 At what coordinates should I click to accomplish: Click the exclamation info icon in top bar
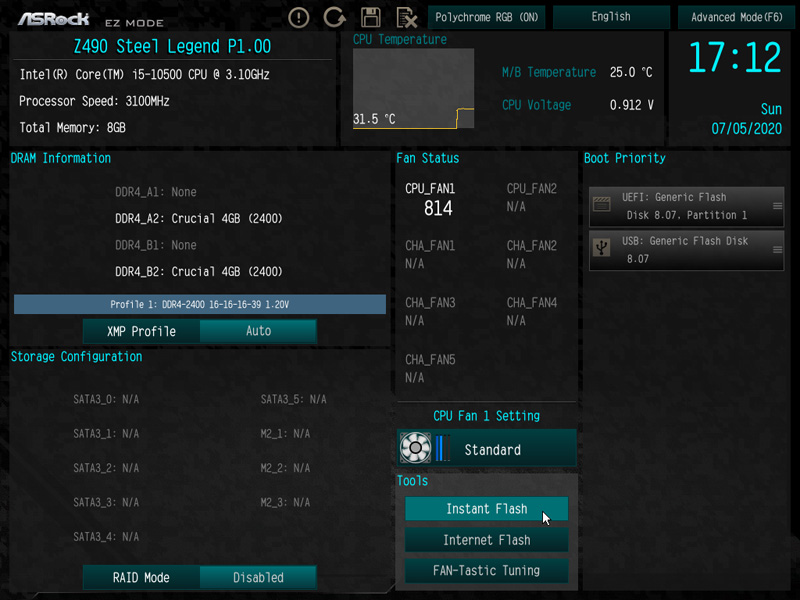(x=298, y=18)
